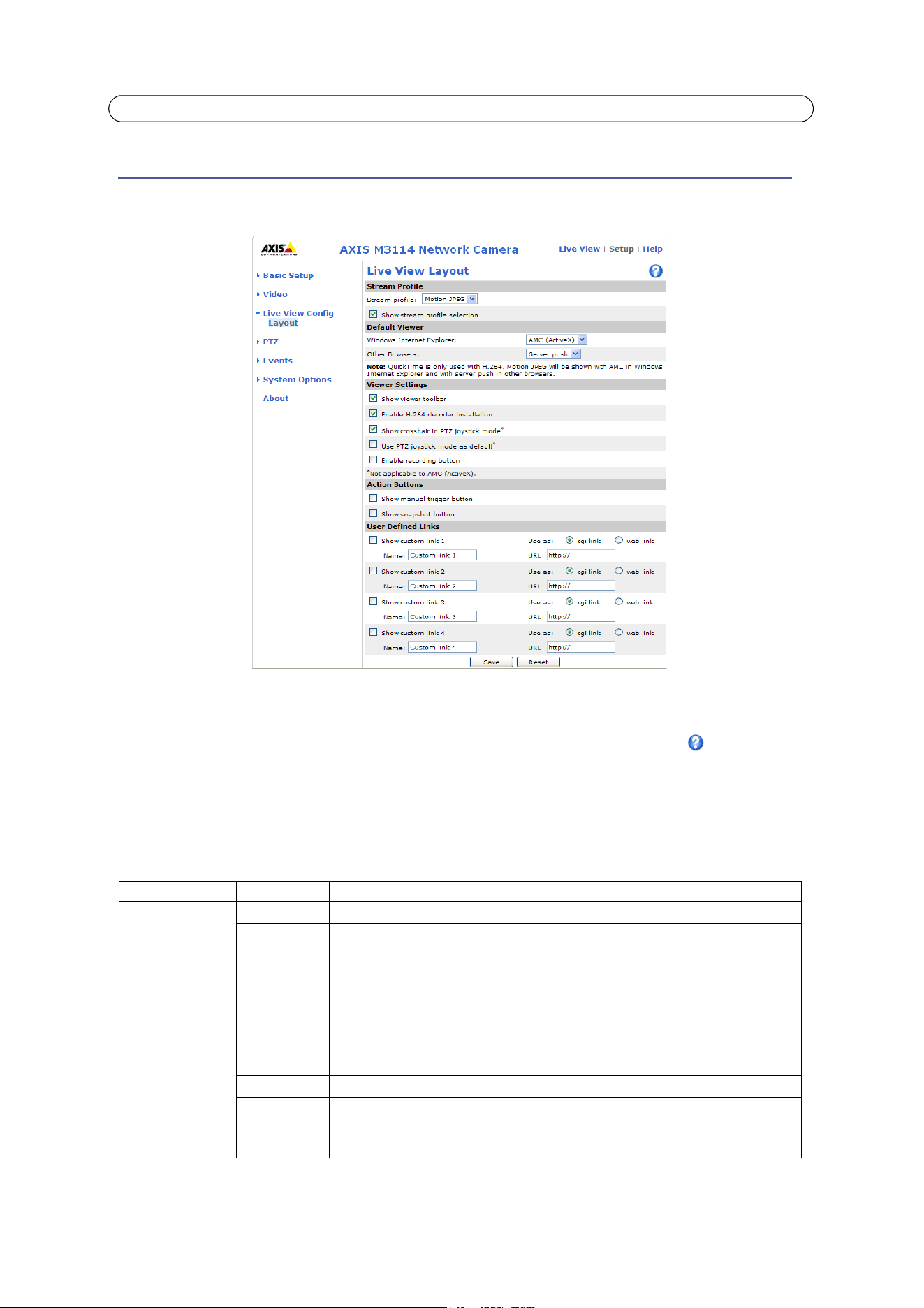Toggle Enable H.264 decoder installation checkbox
924x1308 pixels.
point(374,414)
